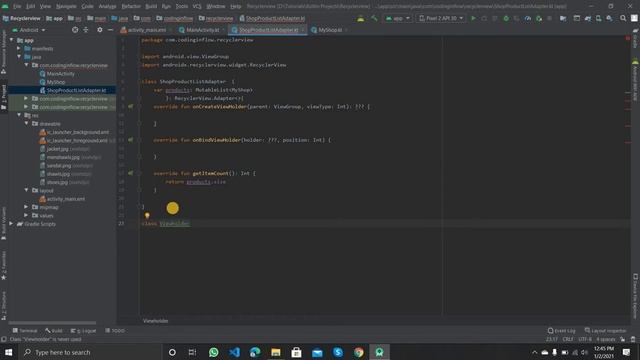
Task: Open the Event Log
Action: tap(562, 331)
